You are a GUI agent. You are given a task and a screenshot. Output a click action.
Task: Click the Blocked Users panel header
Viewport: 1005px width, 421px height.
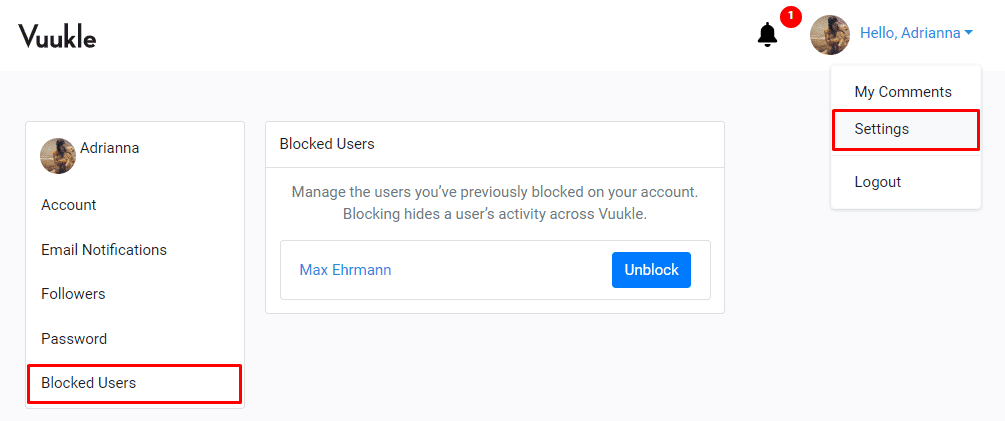pyautogui.click(x=327, y=144)
